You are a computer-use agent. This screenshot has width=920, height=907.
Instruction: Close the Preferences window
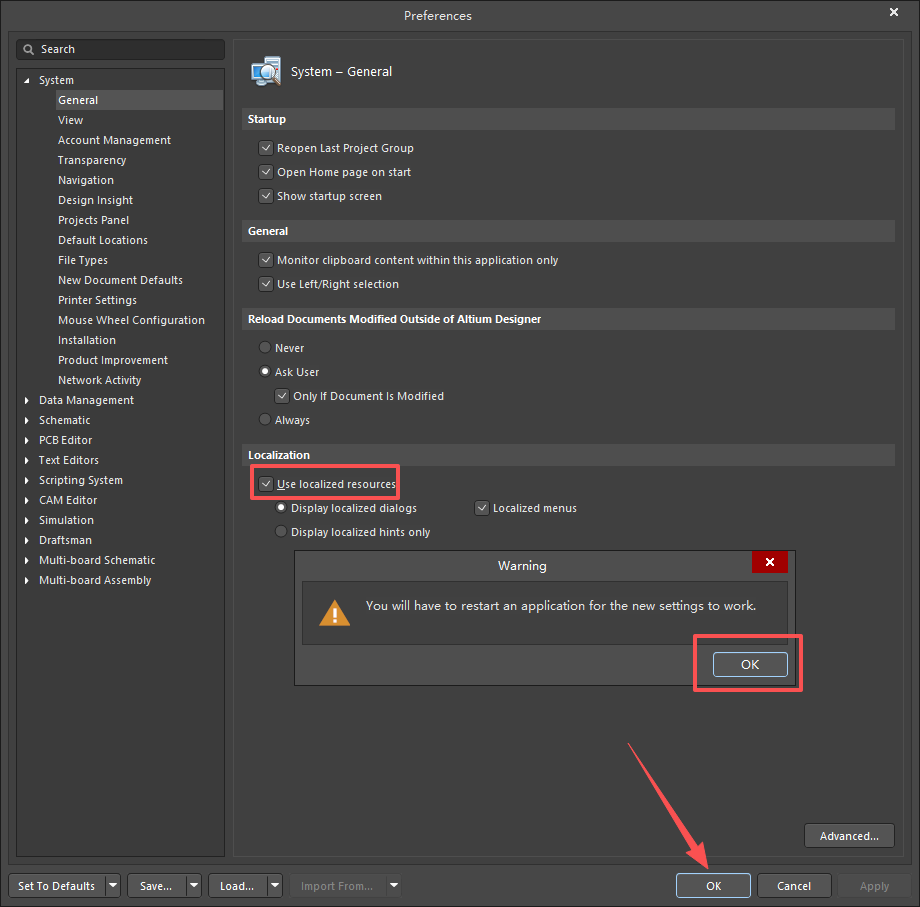point(894,12)
